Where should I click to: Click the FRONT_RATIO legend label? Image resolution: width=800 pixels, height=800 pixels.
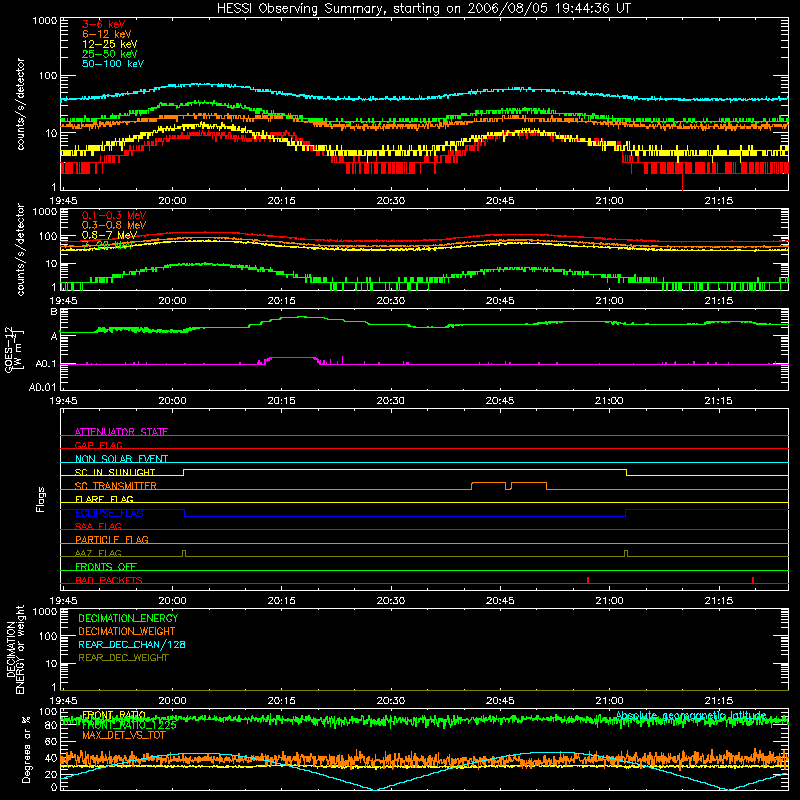(x=114, y=715)
